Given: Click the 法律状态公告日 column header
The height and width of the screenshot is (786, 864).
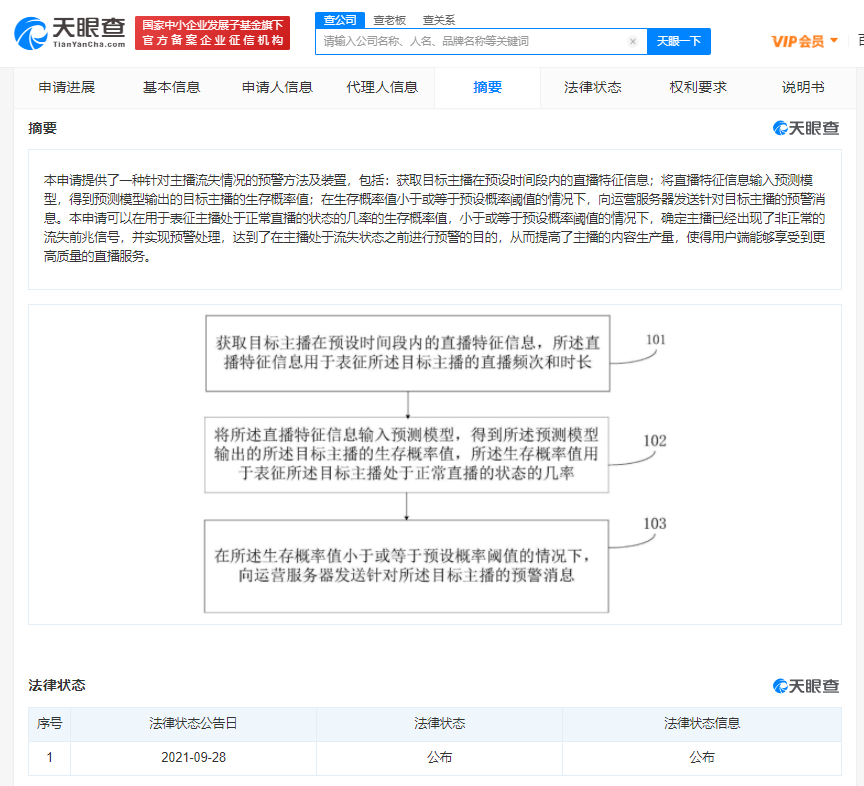Looking at the screenshot, I should coord(193,723).
